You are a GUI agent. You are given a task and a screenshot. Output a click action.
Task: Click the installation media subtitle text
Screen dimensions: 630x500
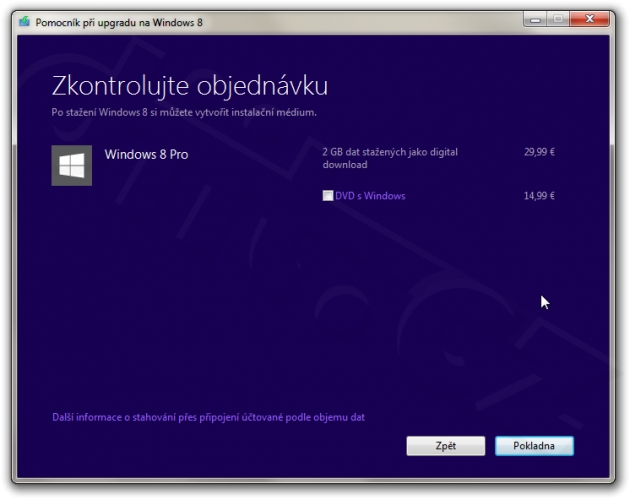[x=184, y=112]
